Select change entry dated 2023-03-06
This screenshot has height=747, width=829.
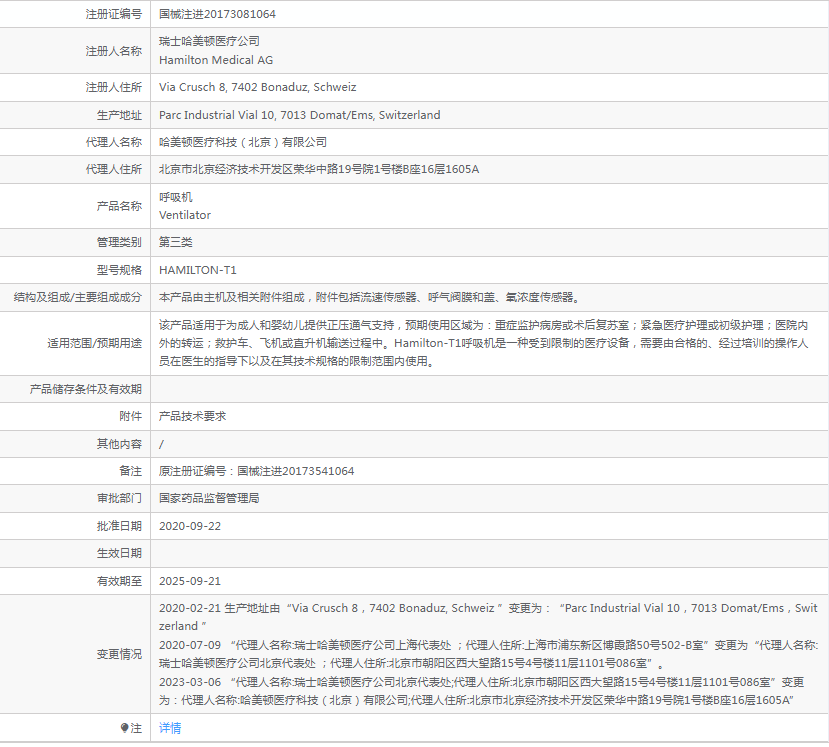coord(481,691)
